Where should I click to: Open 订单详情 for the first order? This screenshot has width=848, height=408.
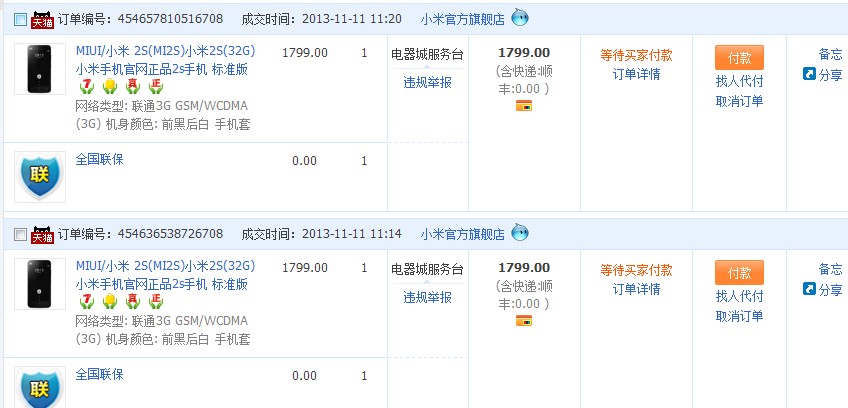coord(637,74)
